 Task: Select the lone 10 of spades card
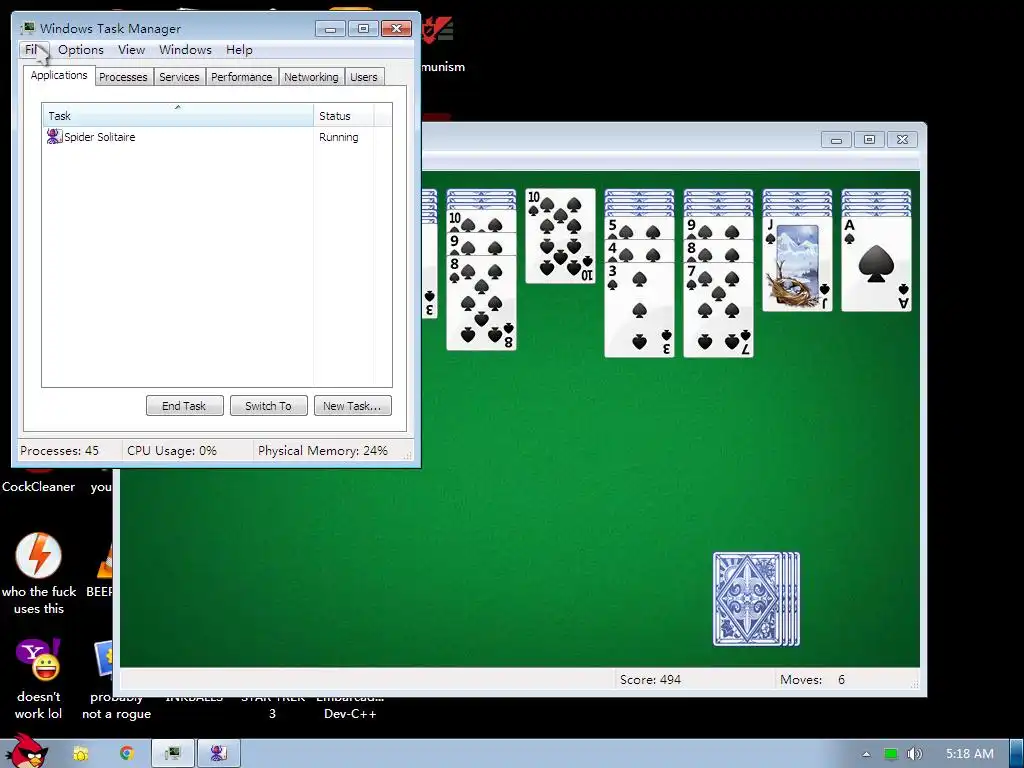coord(560,236)
